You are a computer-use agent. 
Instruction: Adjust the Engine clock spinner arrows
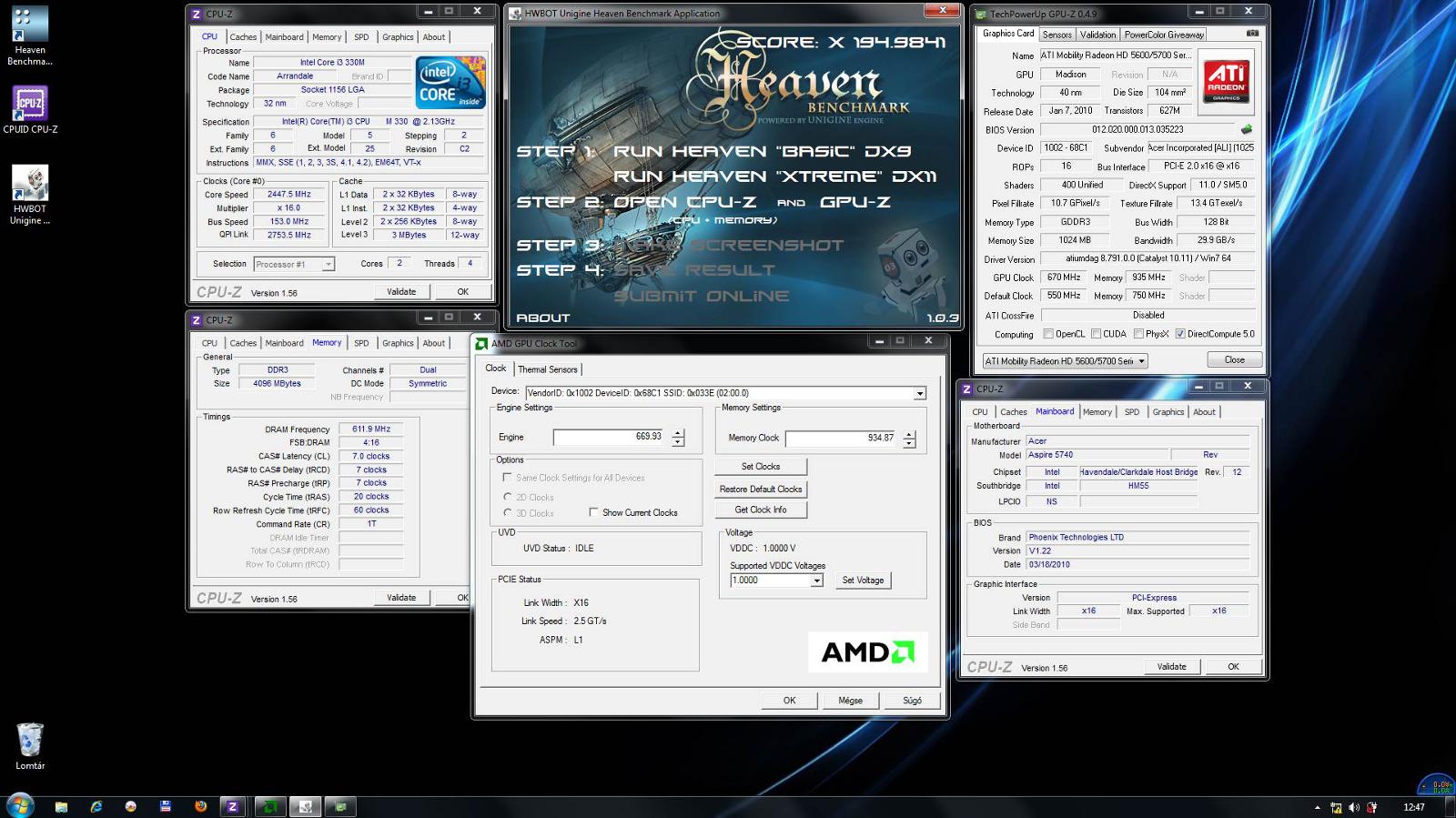pyautogui.click(x=678, y=438)
